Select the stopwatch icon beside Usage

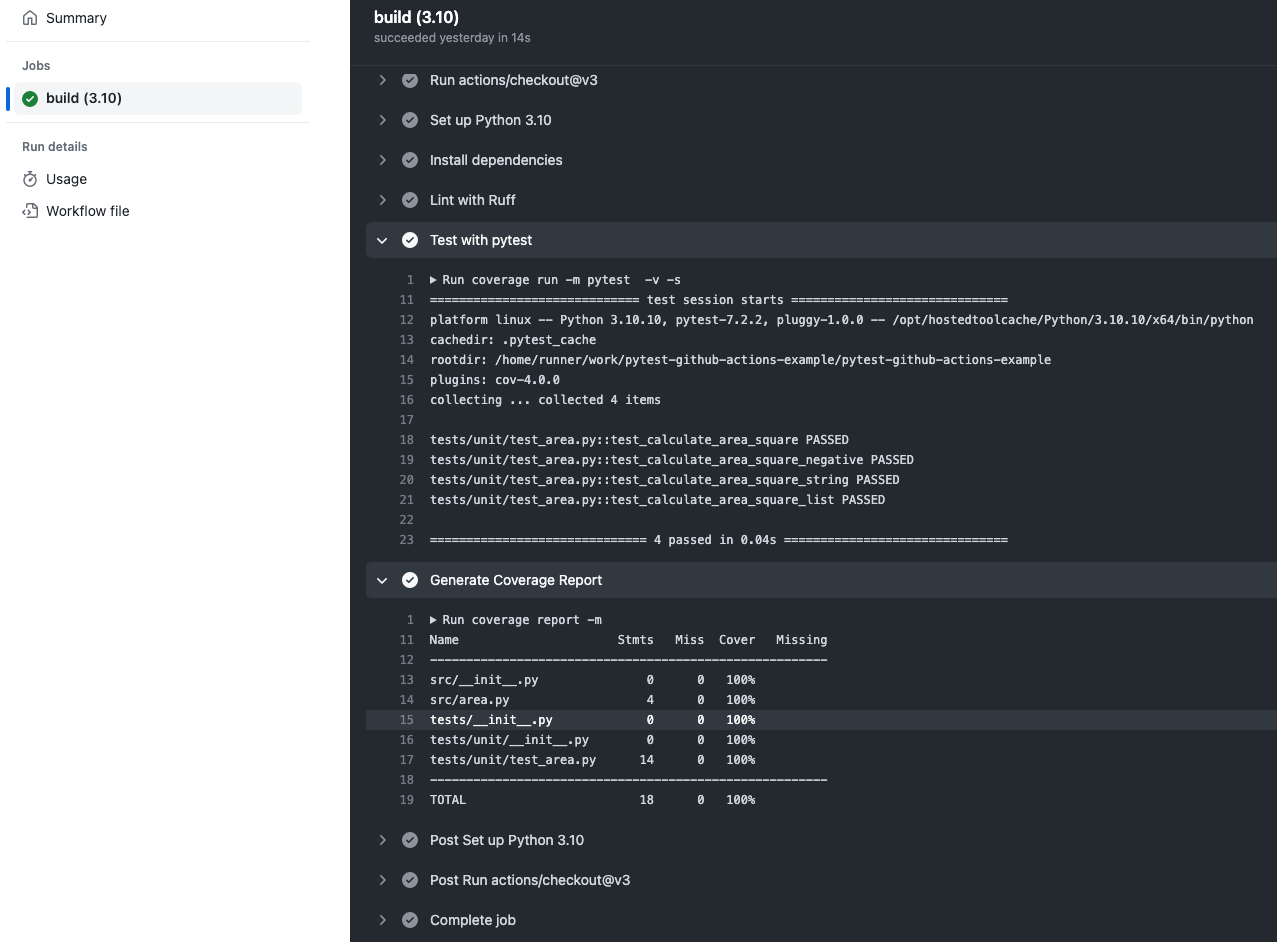click(31, 178)
